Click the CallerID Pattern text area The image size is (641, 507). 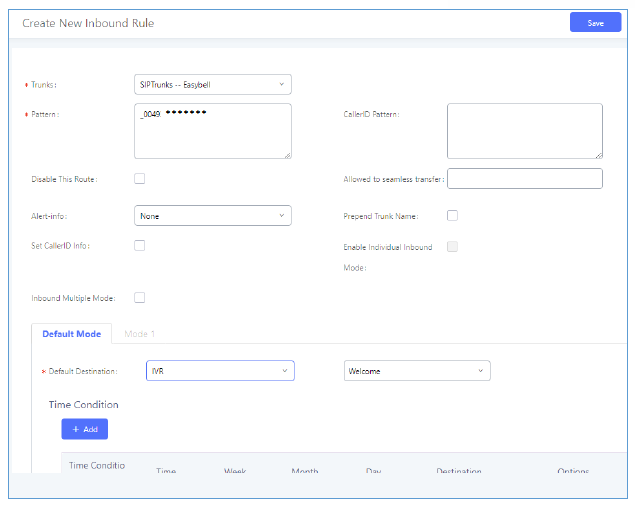coord(524,131)
